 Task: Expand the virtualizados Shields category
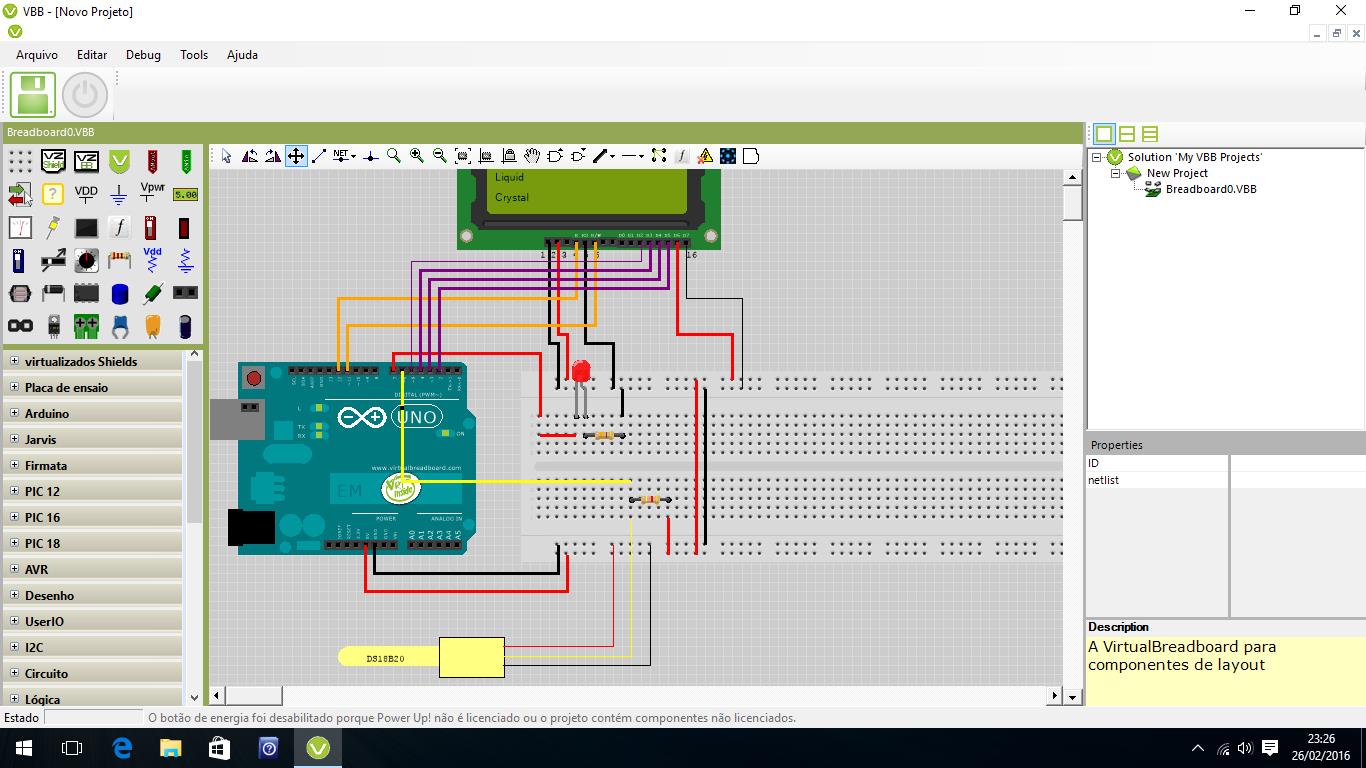tap(15, 361)
